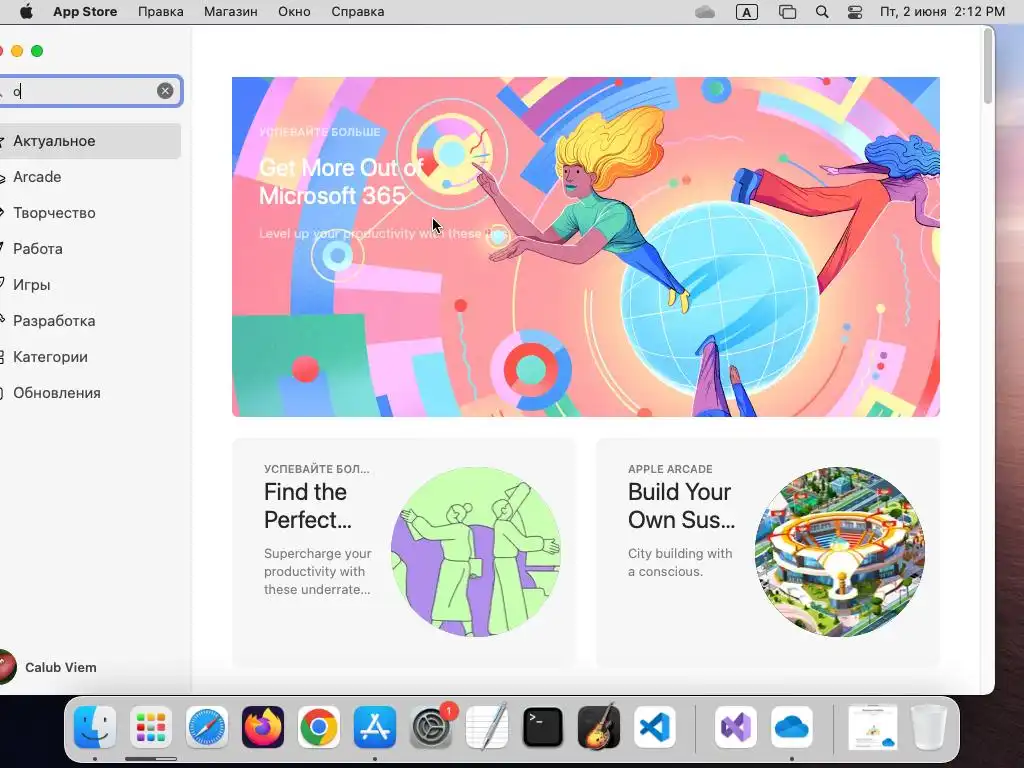Open System Settings from the Dock
Viewport: 1024px width, 768px height.
431,727
